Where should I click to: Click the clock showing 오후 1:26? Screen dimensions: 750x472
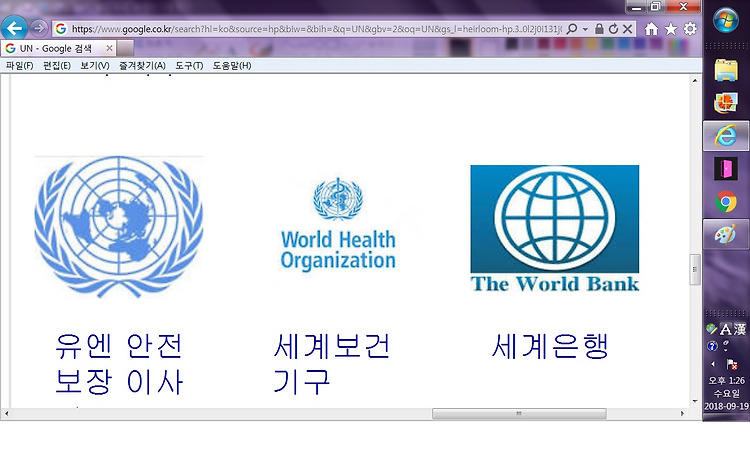pos(727,381)
